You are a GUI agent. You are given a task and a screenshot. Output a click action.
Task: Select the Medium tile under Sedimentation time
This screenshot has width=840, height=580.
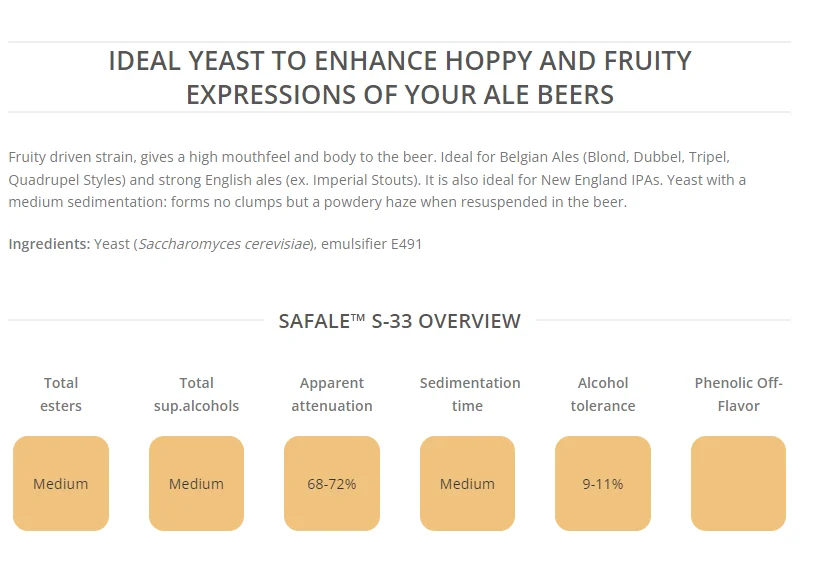pyautogui.click(x=467, y=484)
